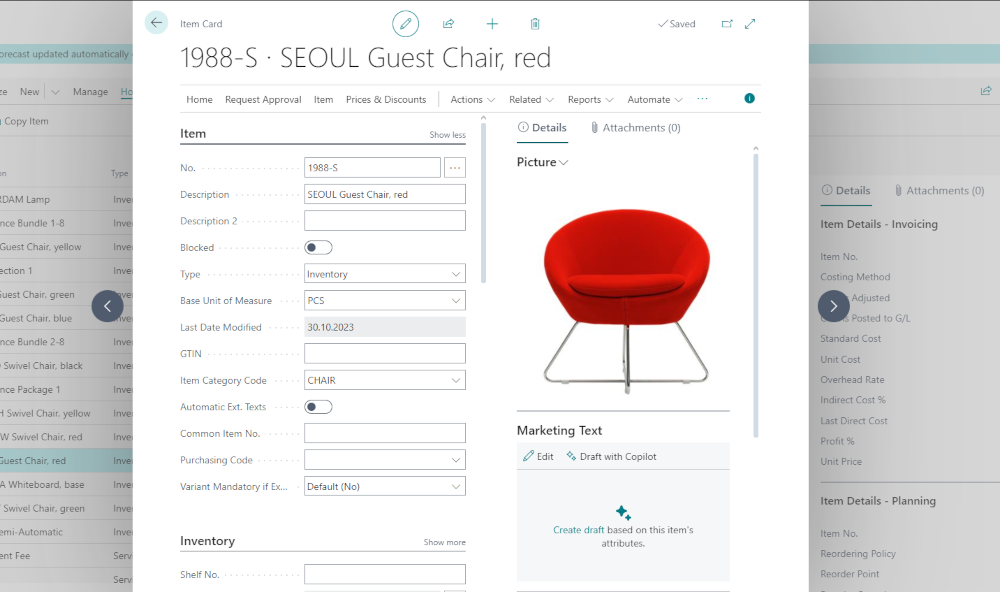Open the assist-edit ellipsis next to No. field

point(455,167)
